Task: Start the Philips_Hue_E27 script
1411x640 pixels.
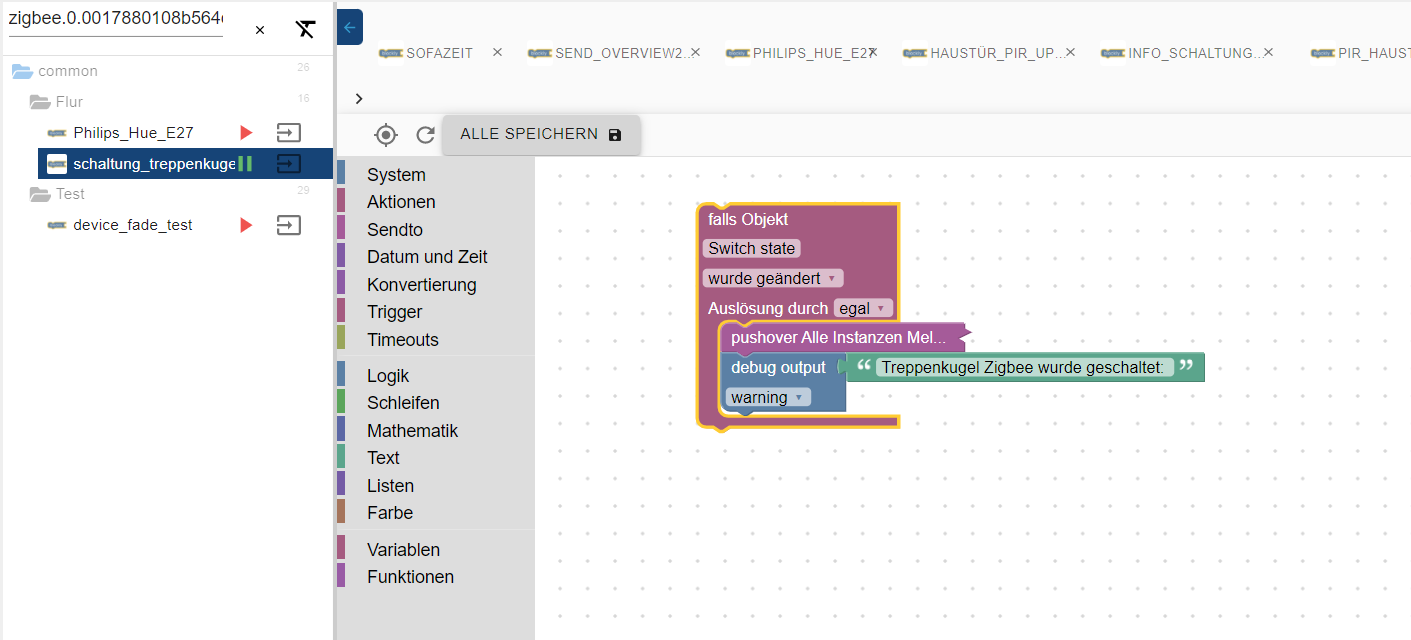Action: pyautogui.click(x=246, y=132)
